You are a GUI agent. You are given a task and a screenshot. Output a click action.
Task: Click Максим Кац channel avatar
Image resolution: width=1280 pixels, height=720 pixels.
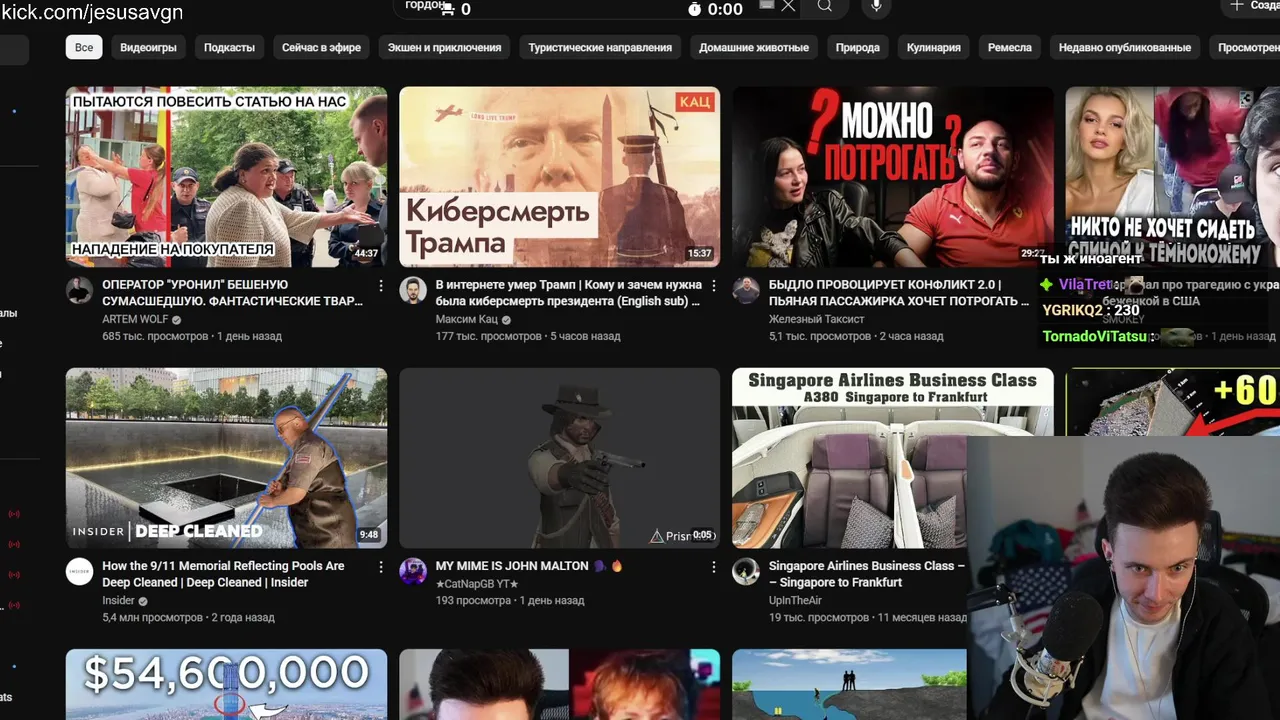(x=412, y=291)
